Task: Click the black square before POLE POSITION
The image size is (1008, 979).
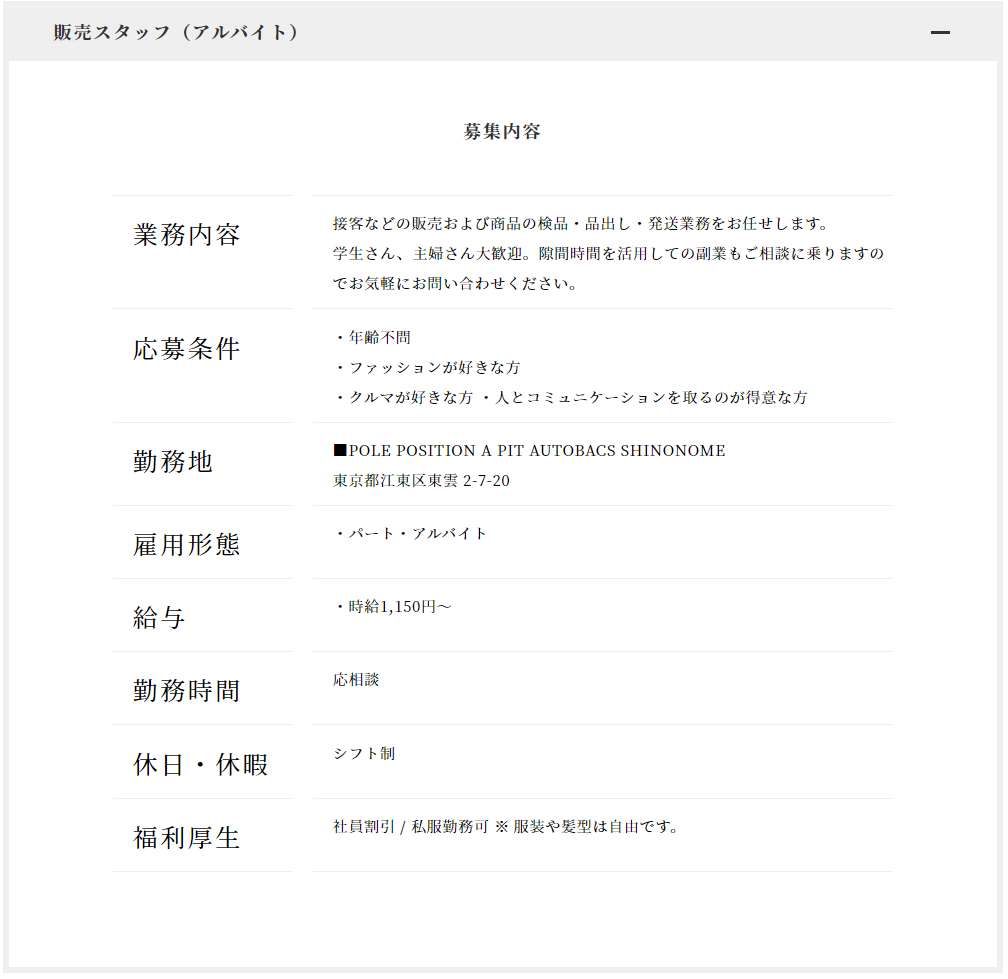Action: 340,451
